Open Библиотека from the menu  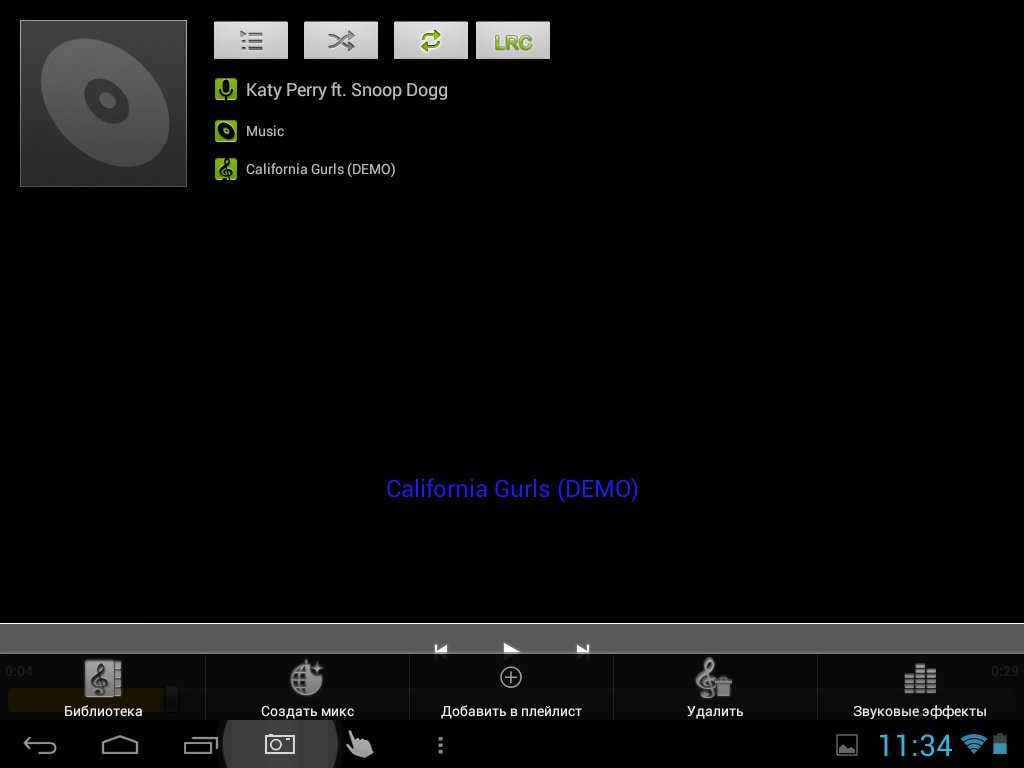point(103,688)
